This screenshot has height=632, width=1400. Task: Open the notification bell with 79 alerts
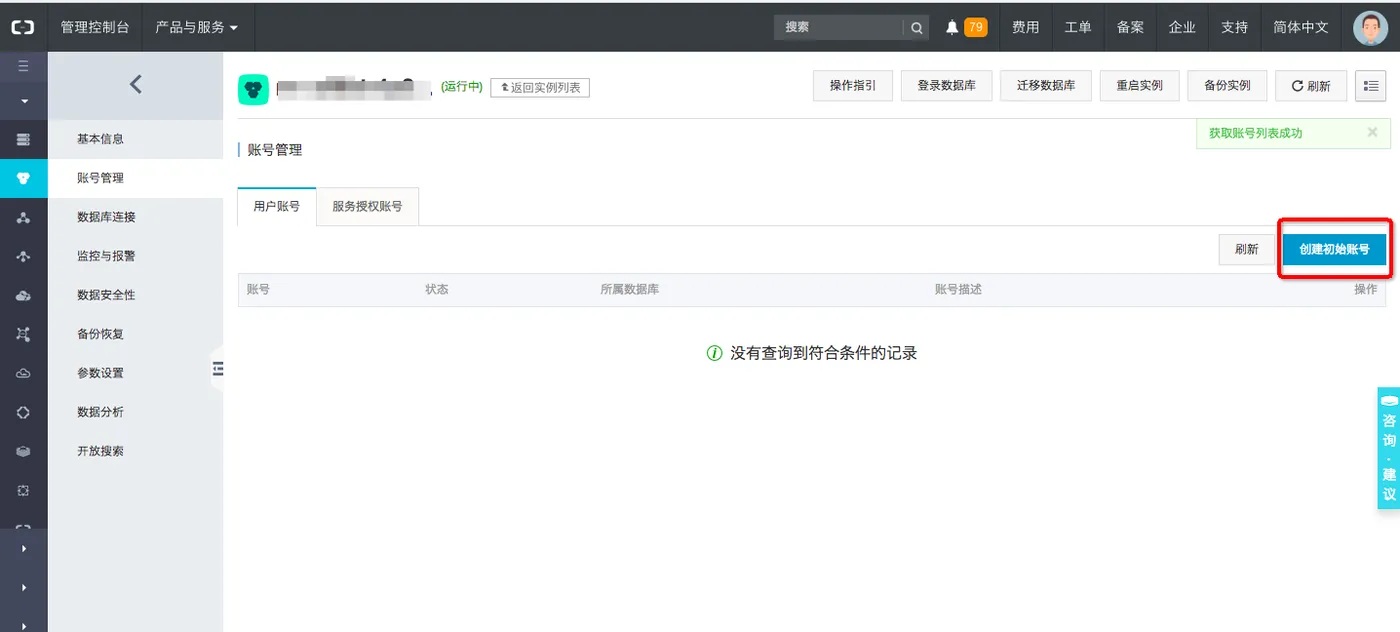tap(965, 27)
